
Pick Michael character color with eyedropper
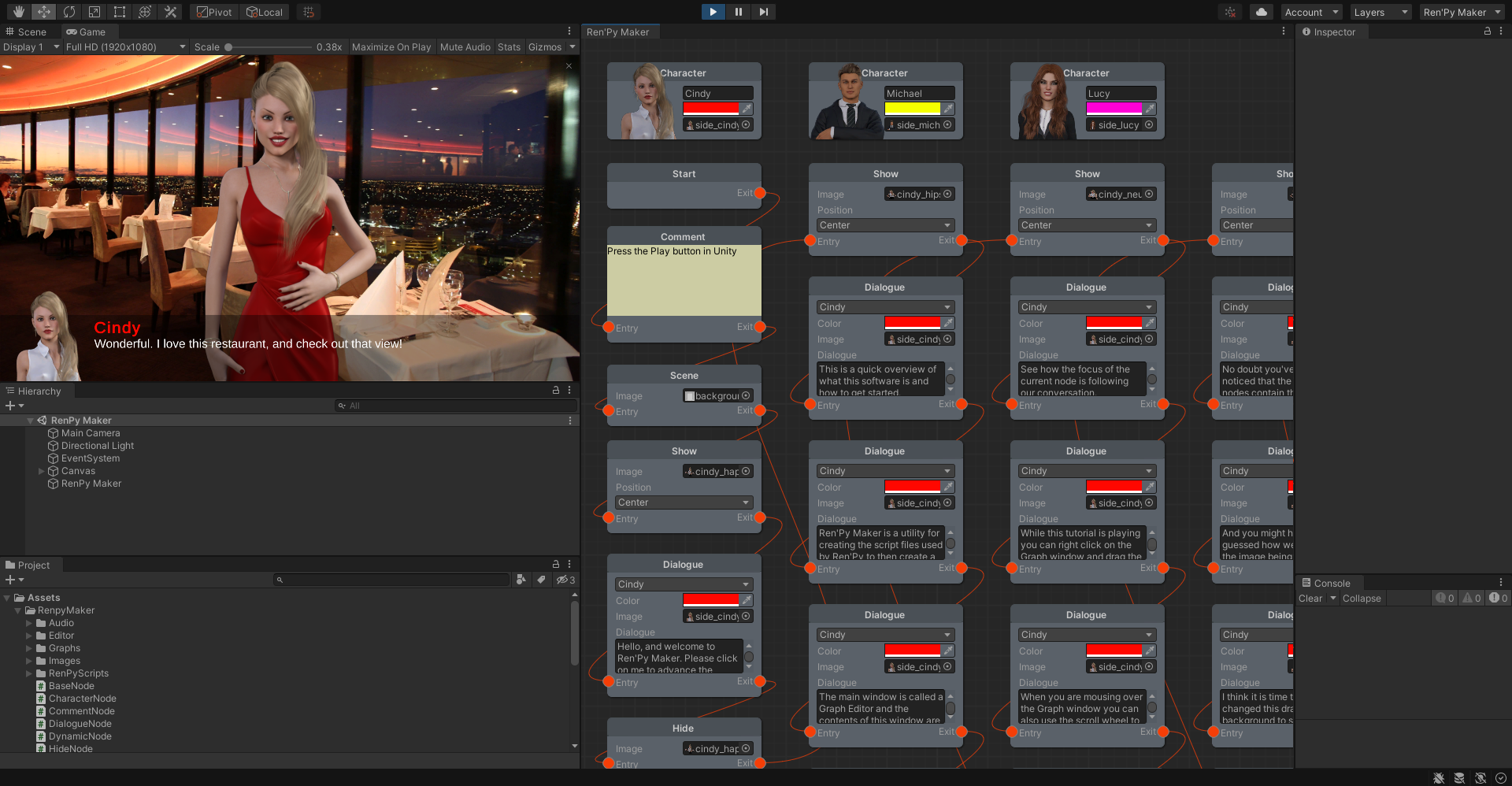[948, 109]
